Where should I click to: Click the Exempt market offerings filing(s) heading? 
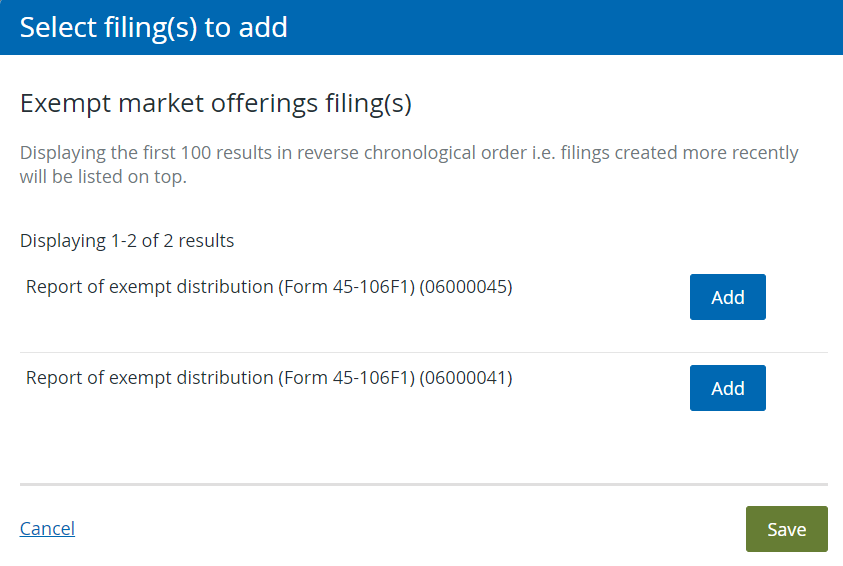[x=216, y=103]
